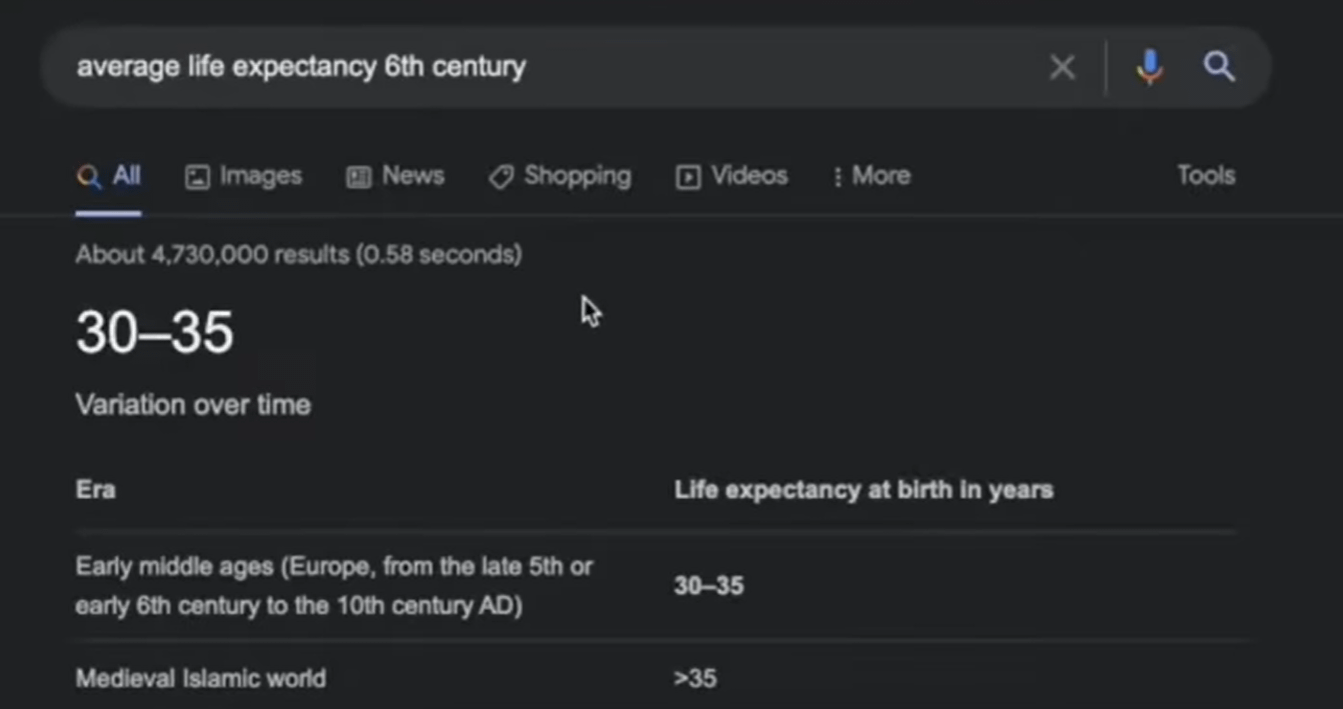The height and width of the screenshot is (709, 1343).
Task: Switch to the News results tab
Action: click(395, 176)
